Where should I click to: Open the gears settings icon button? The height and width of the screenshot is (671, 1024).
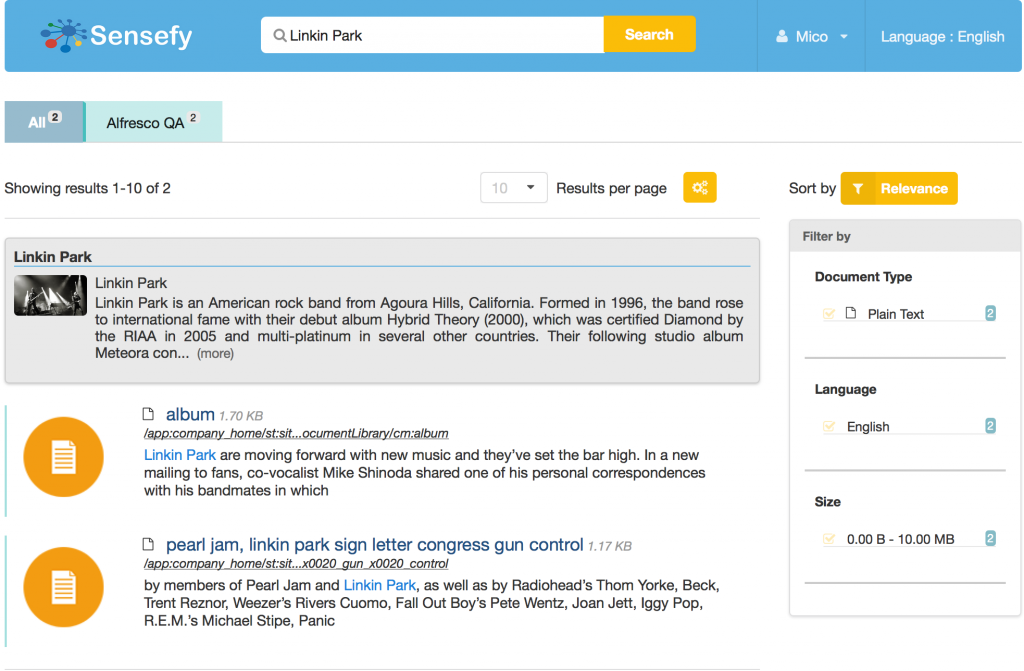[700, 188]
